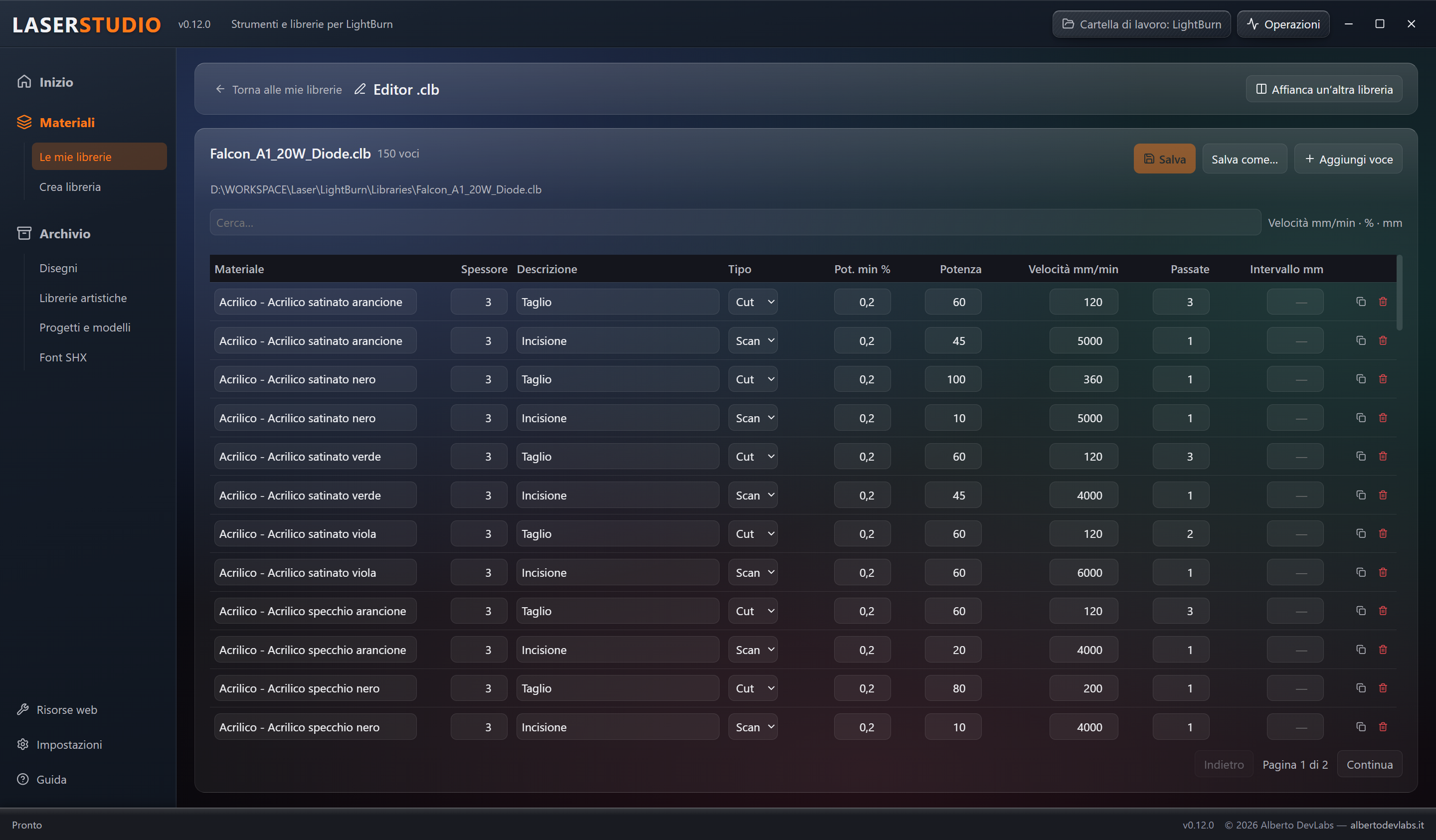Delete the Acrilico satinato viola Taglio row
1436x840 pixels.
pyautogui.click(x=1383, y=533)
